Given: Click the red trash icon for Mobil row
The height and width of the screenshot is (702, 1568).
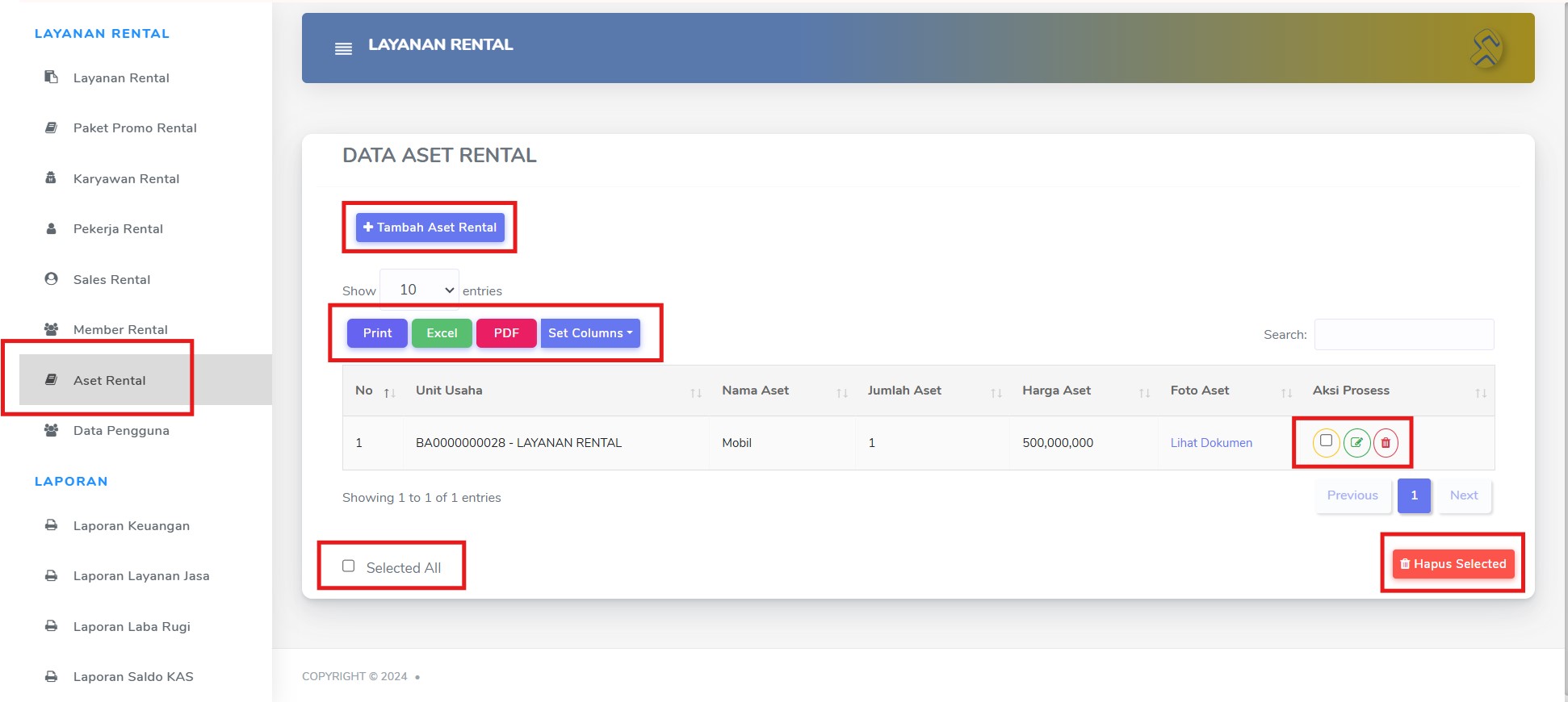Looking at the screenshot, I should pyautogui.click(x=1386, y=442).
